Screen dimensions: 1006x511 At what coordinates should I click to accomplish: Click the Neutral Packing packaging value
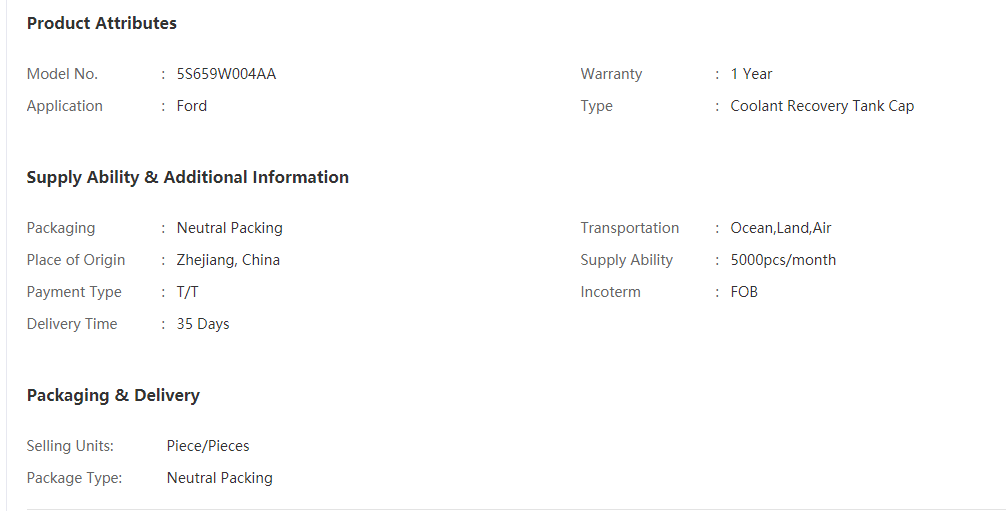pos(230,228)
